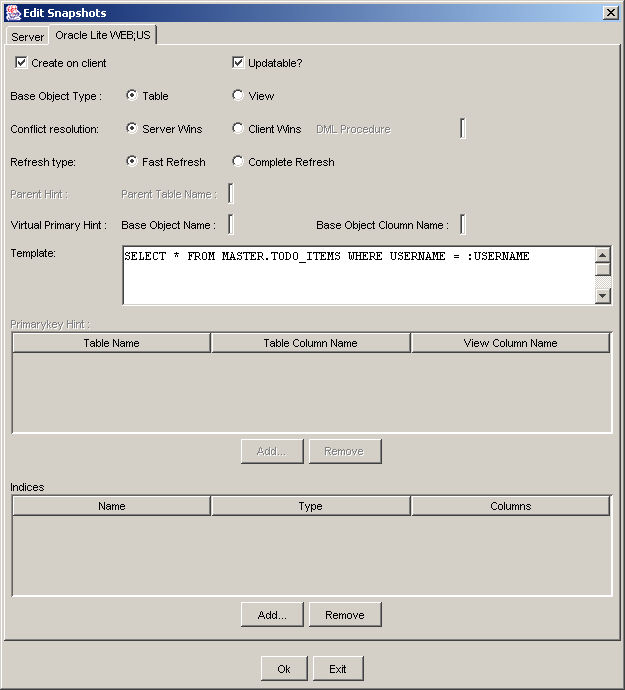Click the Indices Columns header
The width and height of the screenshot is (625, 690).
[511, 506]
